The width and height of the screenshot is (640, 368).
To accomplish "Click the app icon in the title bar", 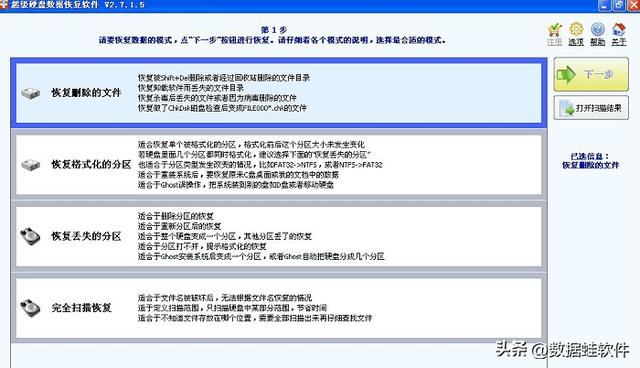I will coord(4,4).
